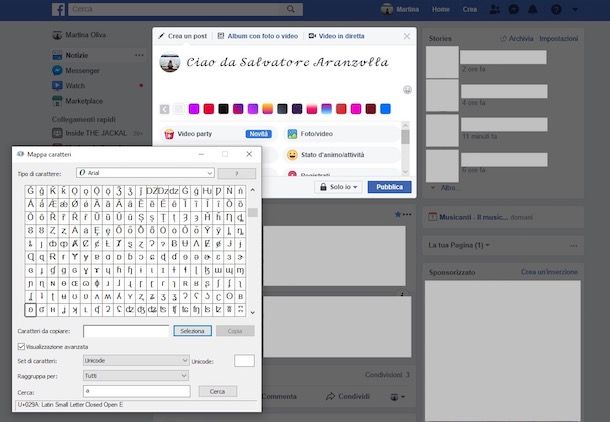This screenshot has width=610, height=422.
Task: Click the post text Ciao da Salvatore Aranzulla
Action: point(287,62)
